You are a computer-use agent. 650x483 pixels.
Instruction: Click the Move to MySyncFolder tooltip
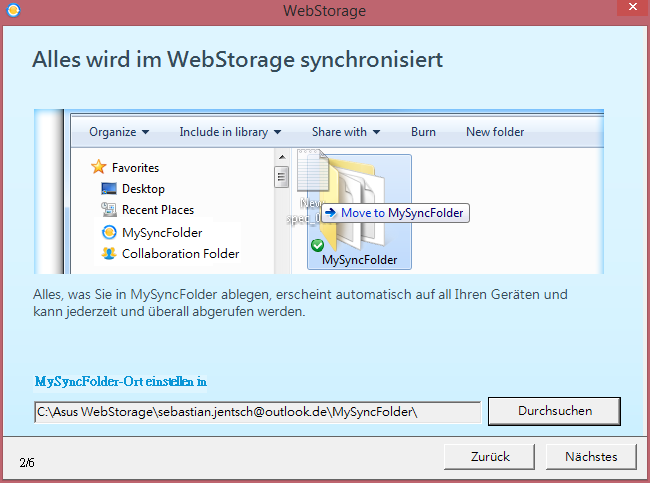395,213
